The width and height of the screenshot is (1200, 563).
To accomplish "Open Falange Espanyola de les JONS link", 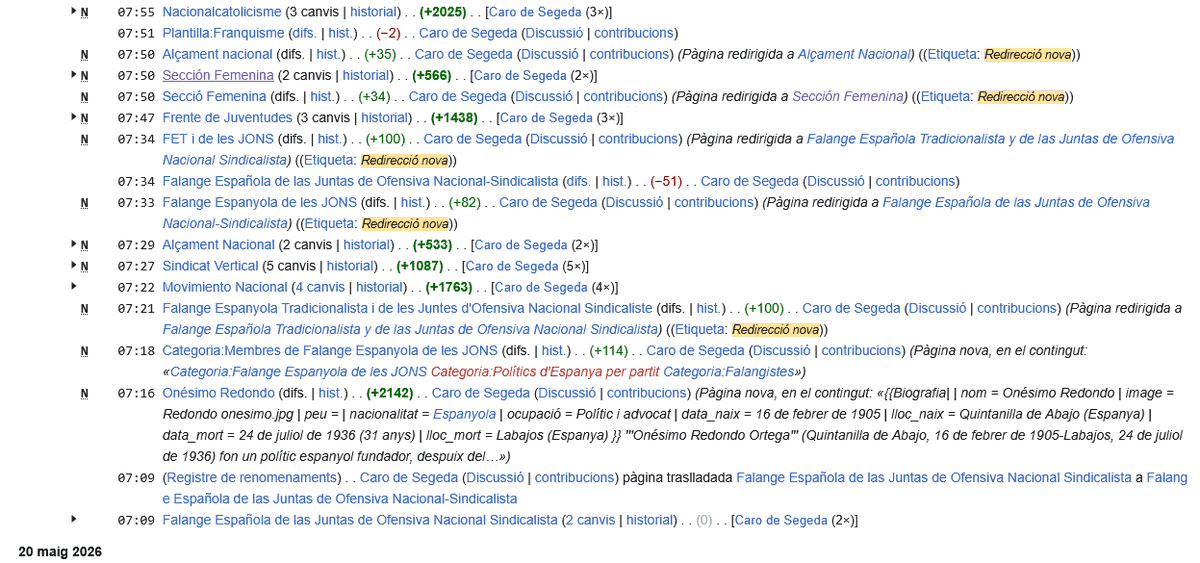I will [259, 202].
